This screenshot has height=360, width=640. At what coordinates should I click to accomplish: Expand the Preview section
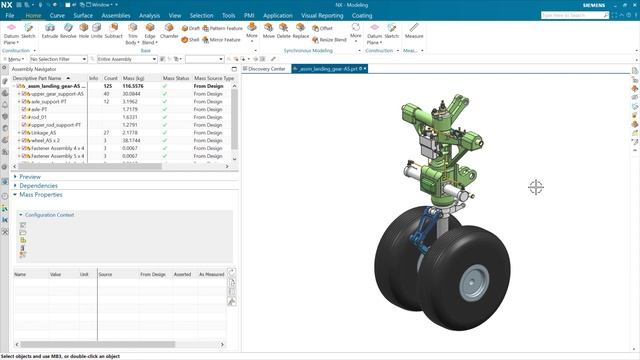tap(16, 177)
